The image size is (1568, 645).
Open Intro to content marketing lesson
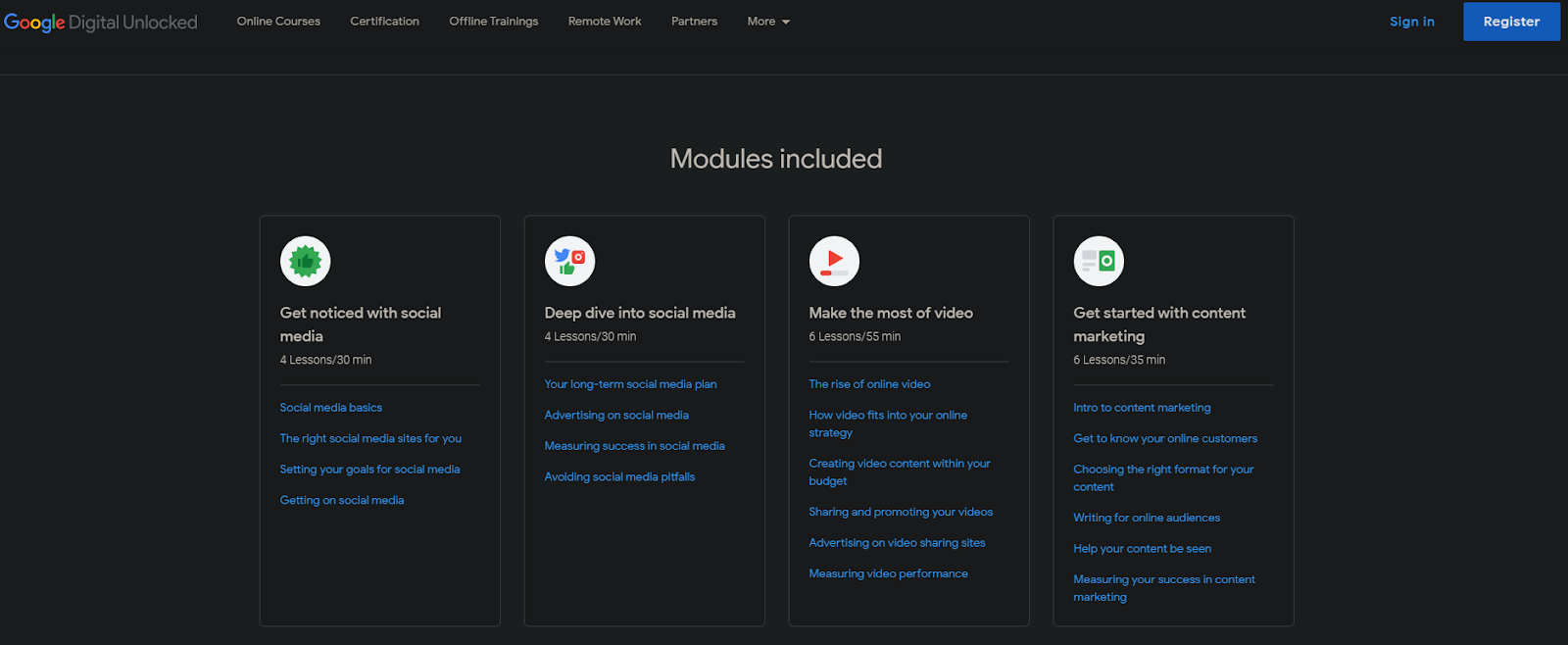(x=1142, y=408)
